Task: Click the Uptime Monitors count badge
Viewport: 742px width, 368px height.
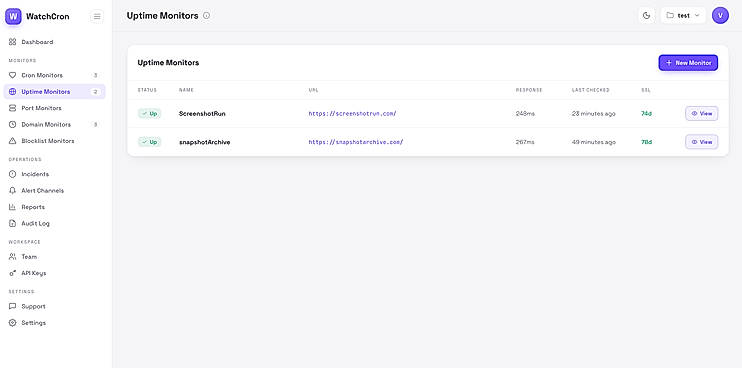Action: point(96,92)
